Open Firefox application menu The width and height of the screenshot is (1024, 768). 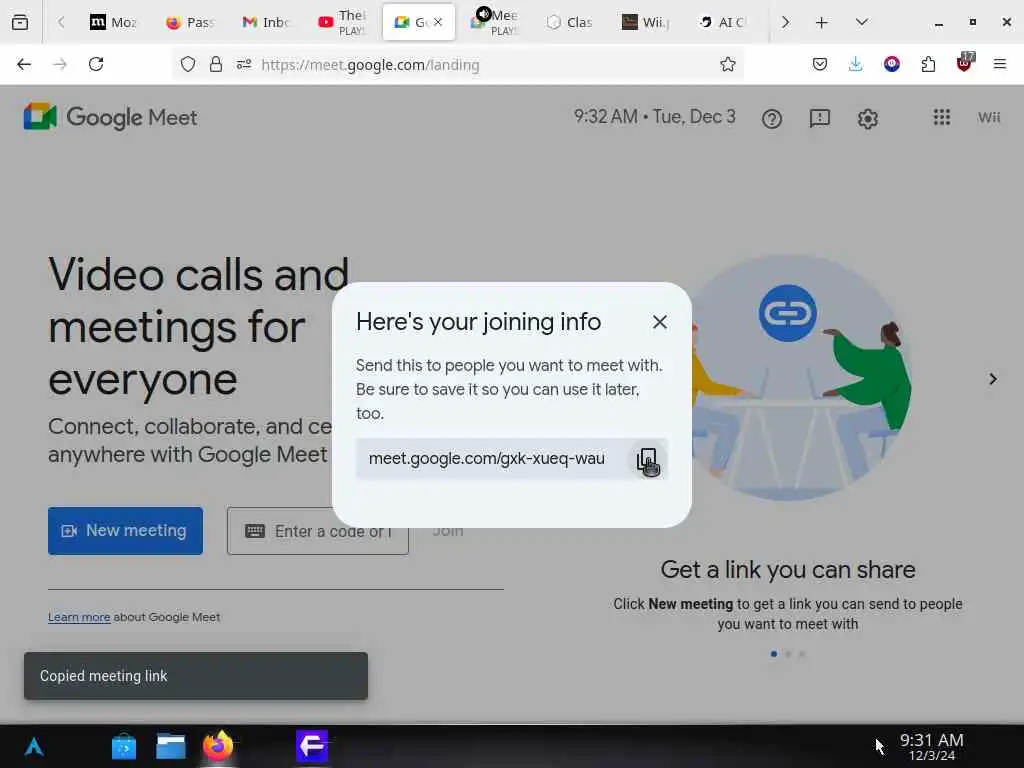[1000, 64]
